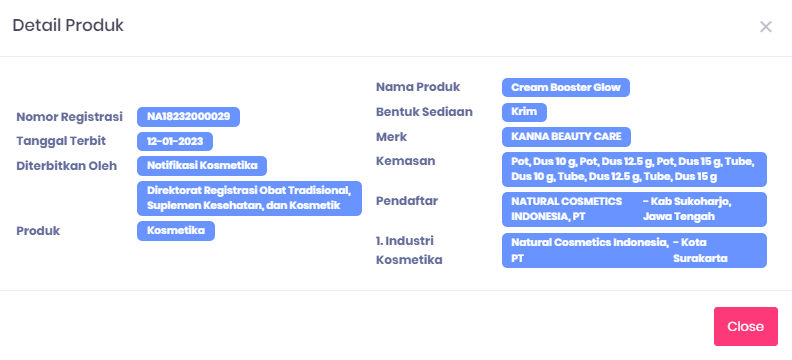
Task: Click the Merk field label
Action: coord(391,137)
